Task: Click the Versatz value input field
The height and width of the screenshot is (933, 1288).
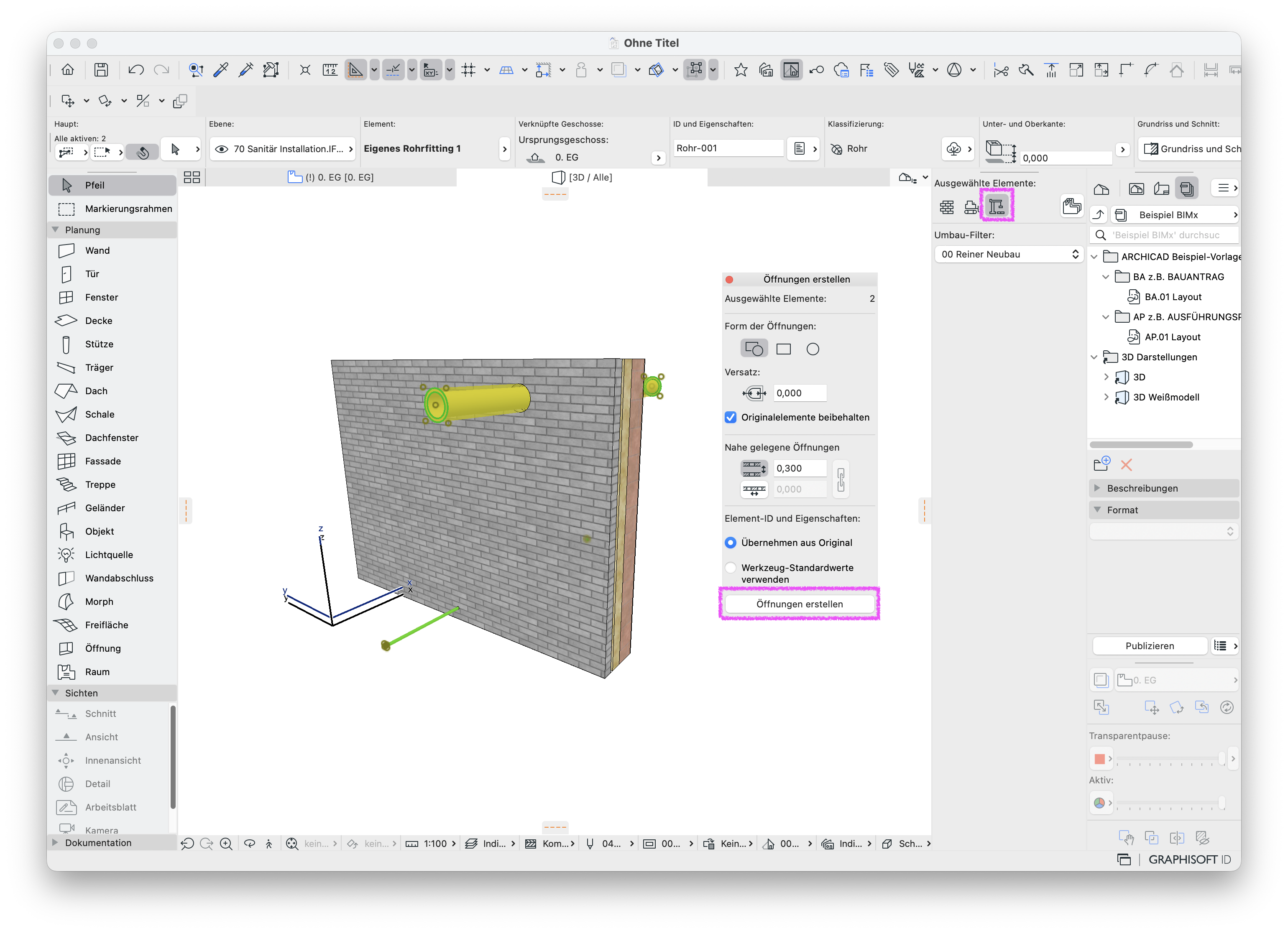Action: (x=800, y=393)
